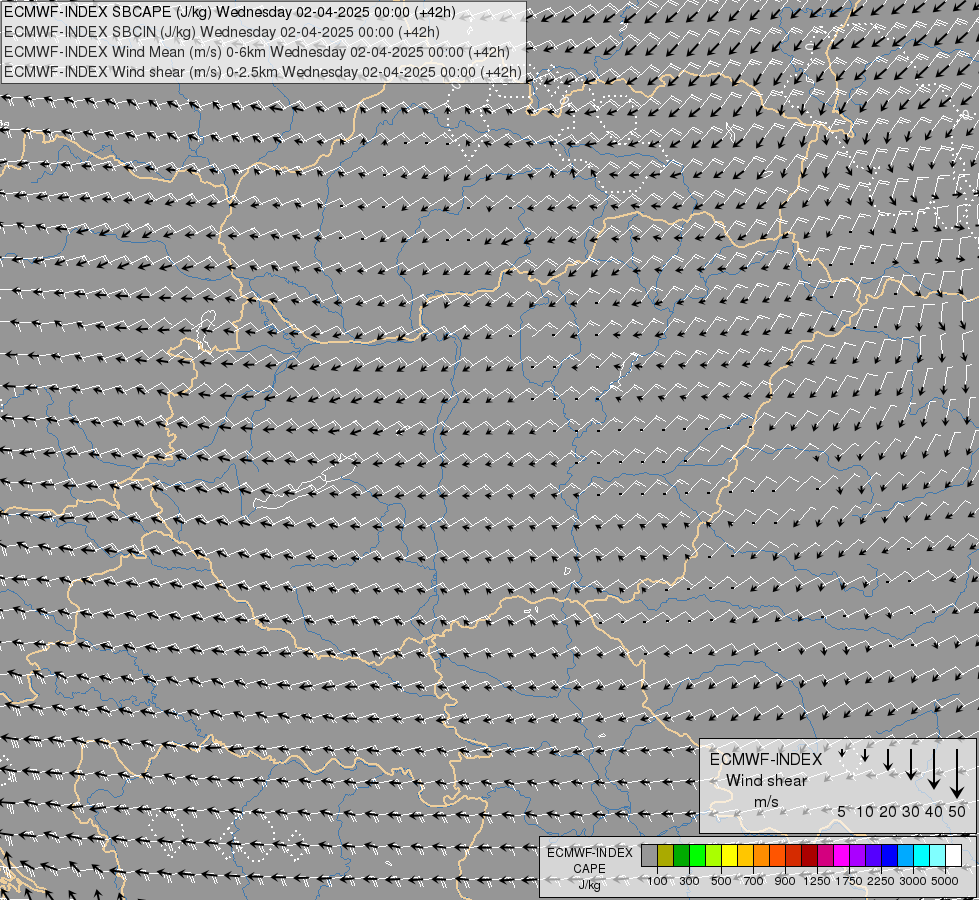Click the 10 m/s wind shear legend arrow
Viewport: 979px width, 900px height.
point(865,755)
